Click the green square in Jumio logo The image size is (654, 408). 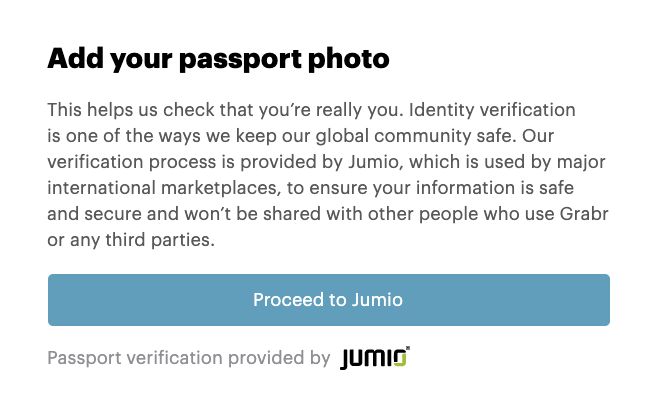coord(400,360)
